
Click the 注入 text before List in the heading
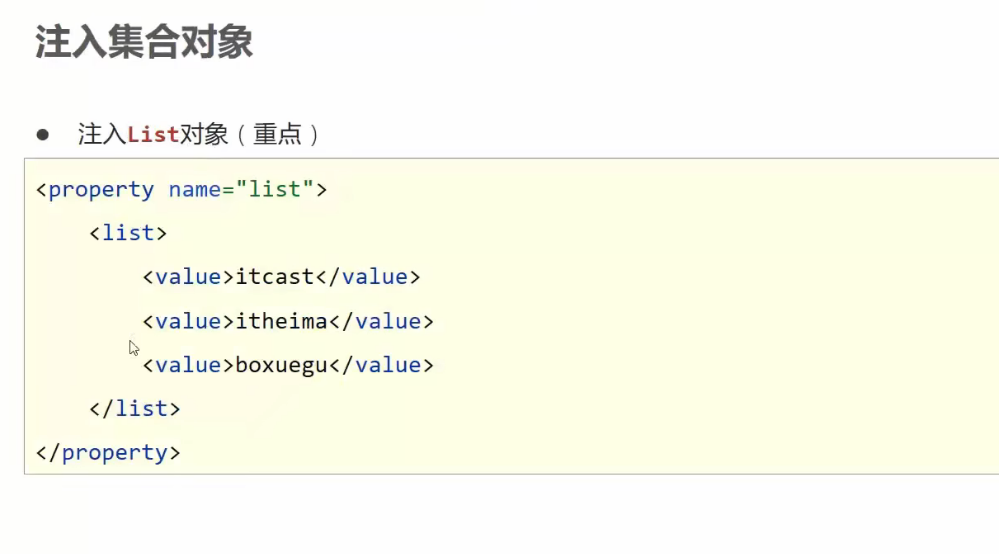click(102, 134)
